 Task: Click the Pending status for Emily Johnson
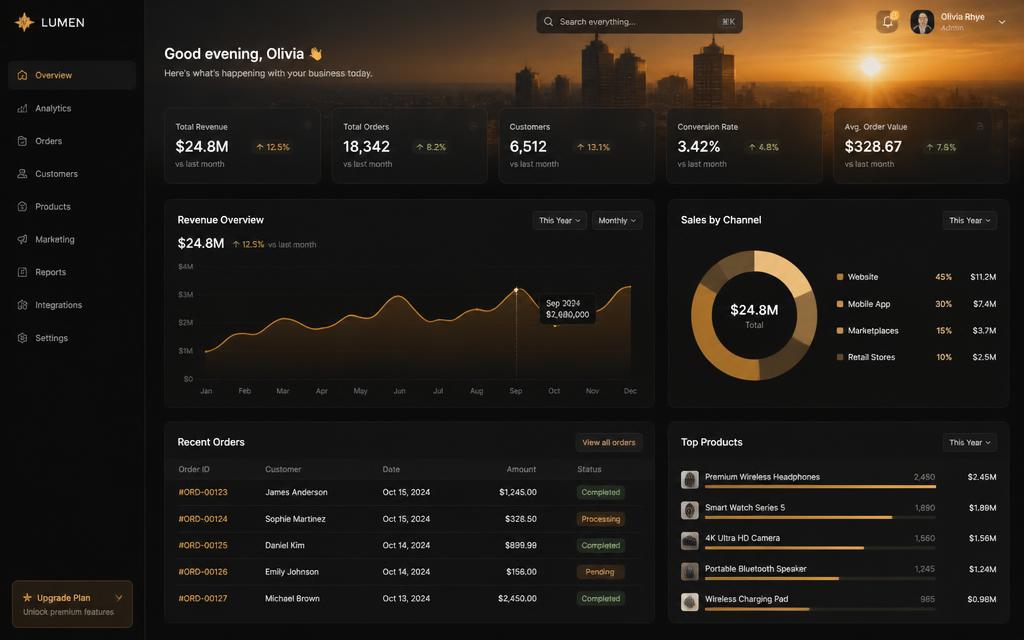coord(600,572)
